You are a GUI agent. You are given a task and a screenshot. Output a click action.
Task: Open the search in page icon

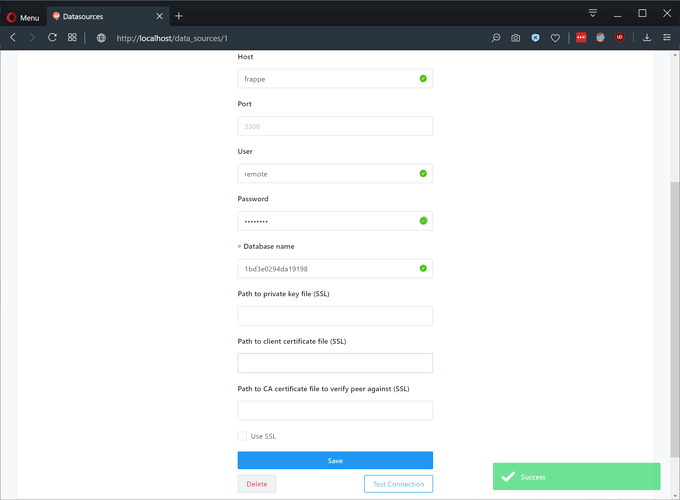click(496, 38)
